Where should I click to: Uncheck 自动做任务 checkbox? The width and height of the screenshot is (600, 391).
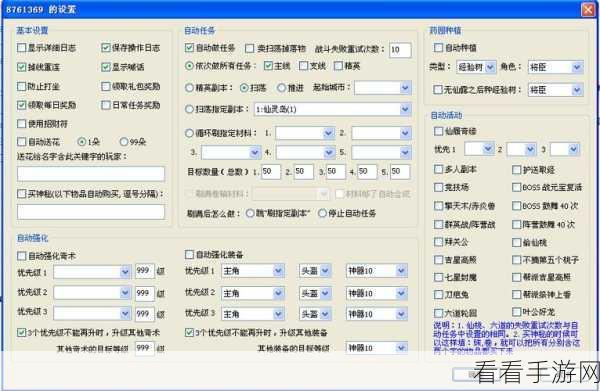(189, 48)
